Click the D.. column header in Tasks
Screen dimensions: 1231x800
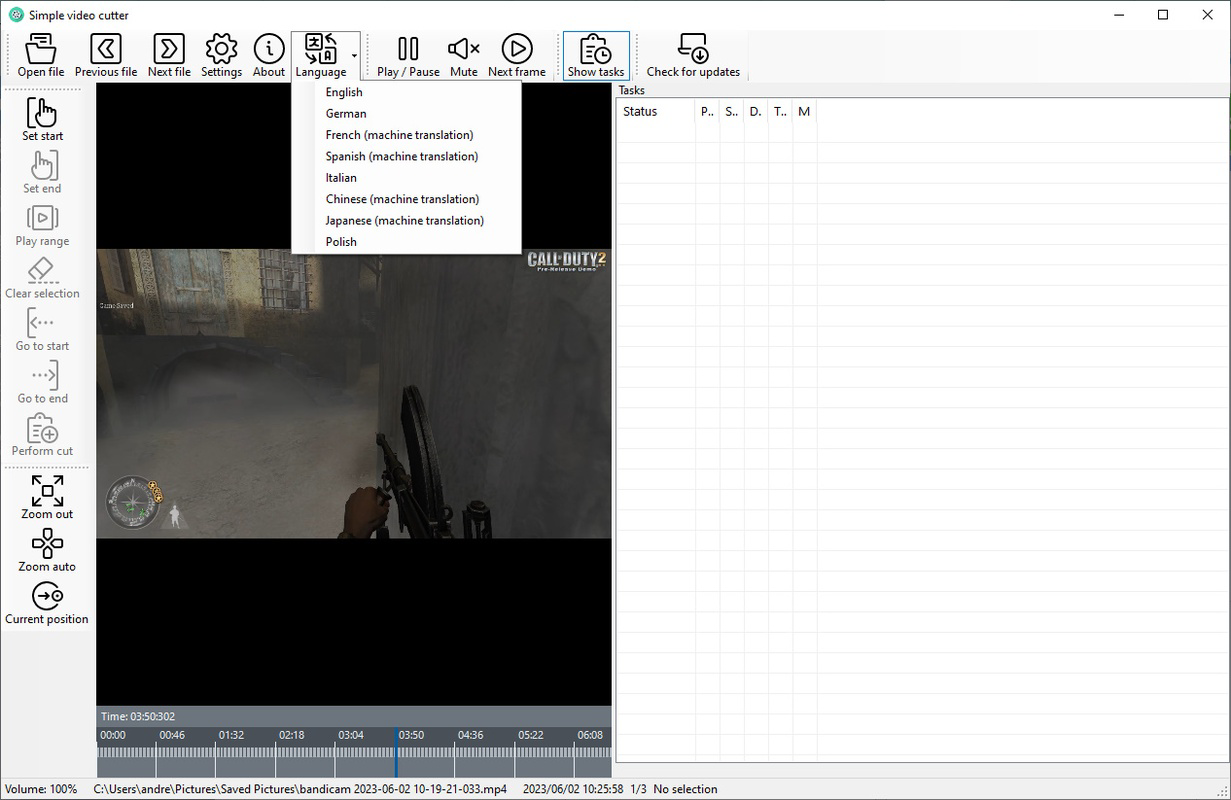756,111
